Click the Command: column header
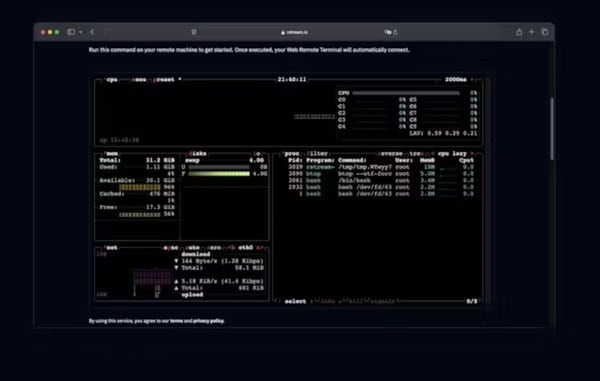This screenshot has height=381, width=600. point(352,160)
